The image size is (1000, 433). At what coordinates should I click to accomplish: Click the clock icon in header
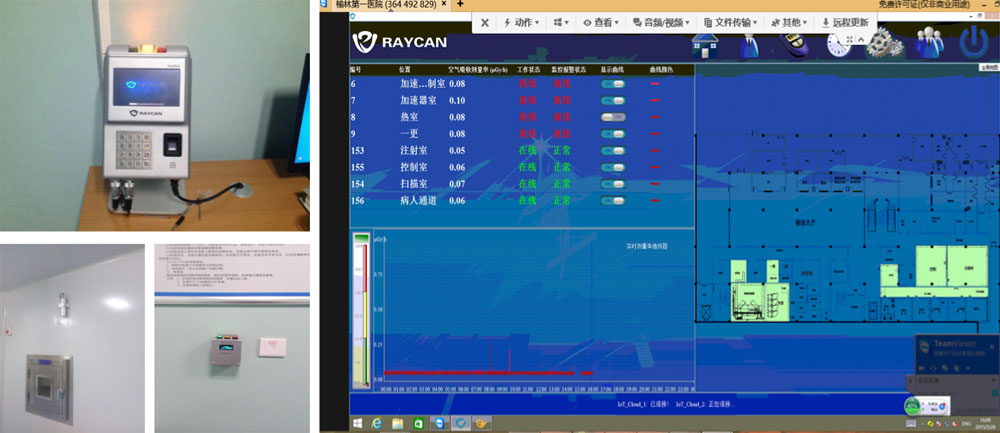[x=840, y=44]
